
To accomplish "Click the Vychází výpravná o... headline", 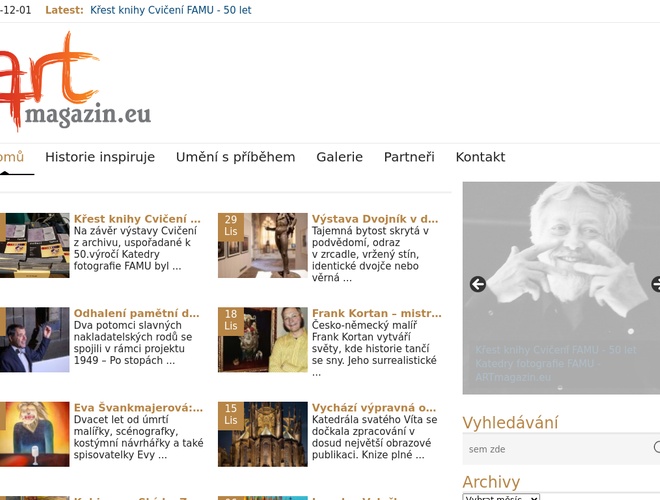I will click(x=374, y=408).
